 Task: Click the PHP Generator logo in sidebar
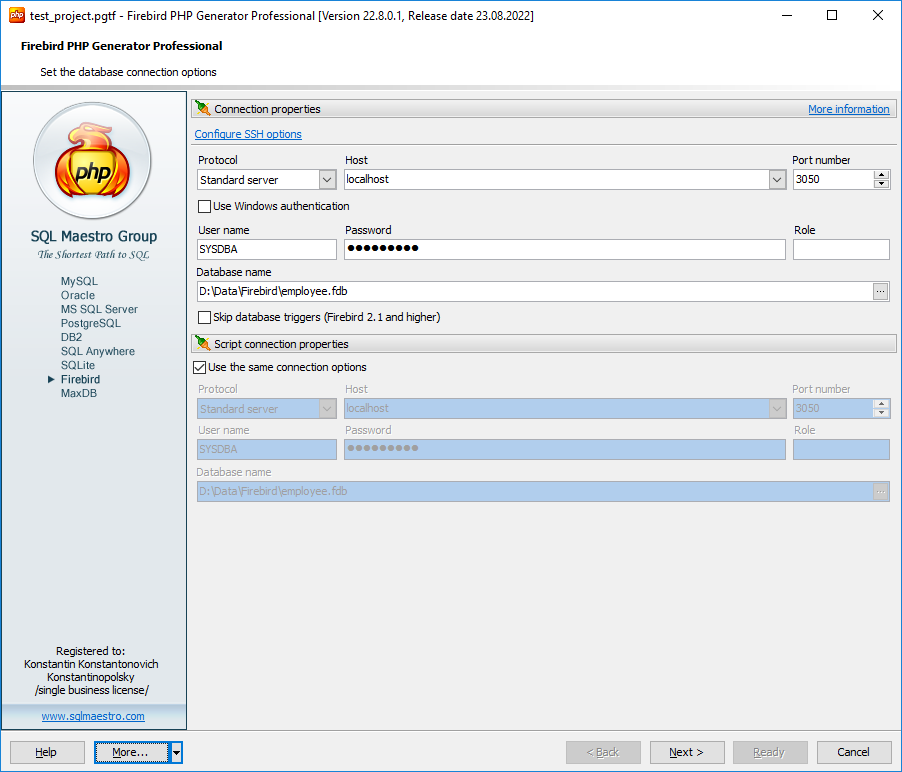pyautogui.click(x=92, y=161)
